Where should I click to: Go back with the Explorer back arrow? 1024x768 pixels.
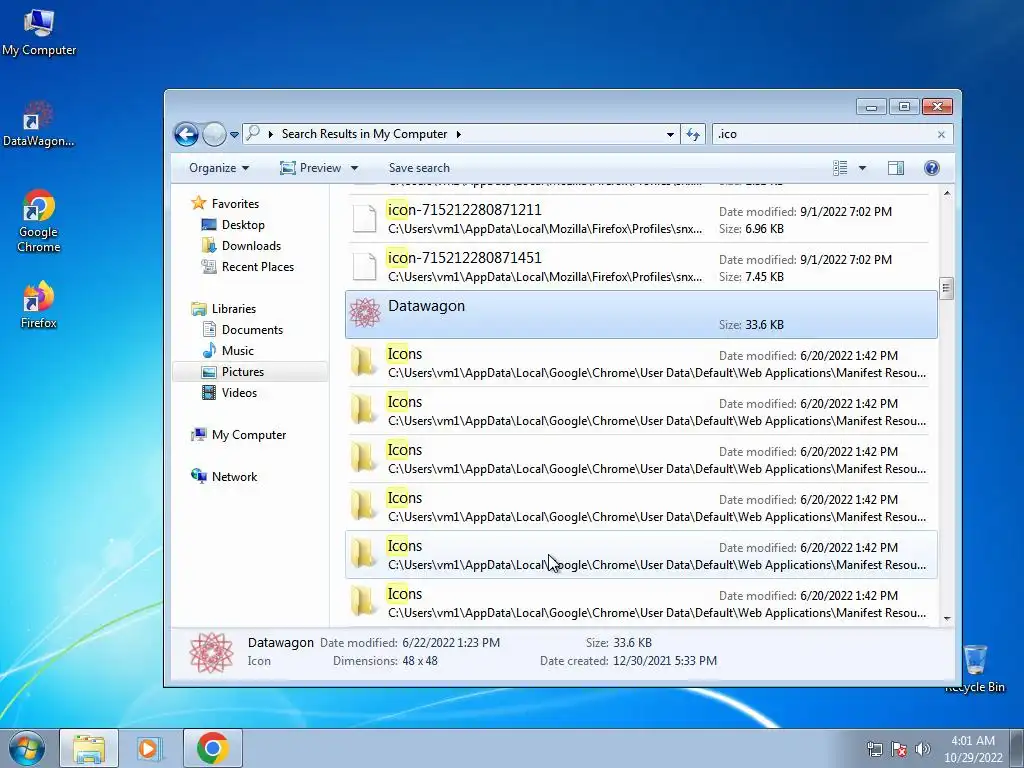point(186,135)
